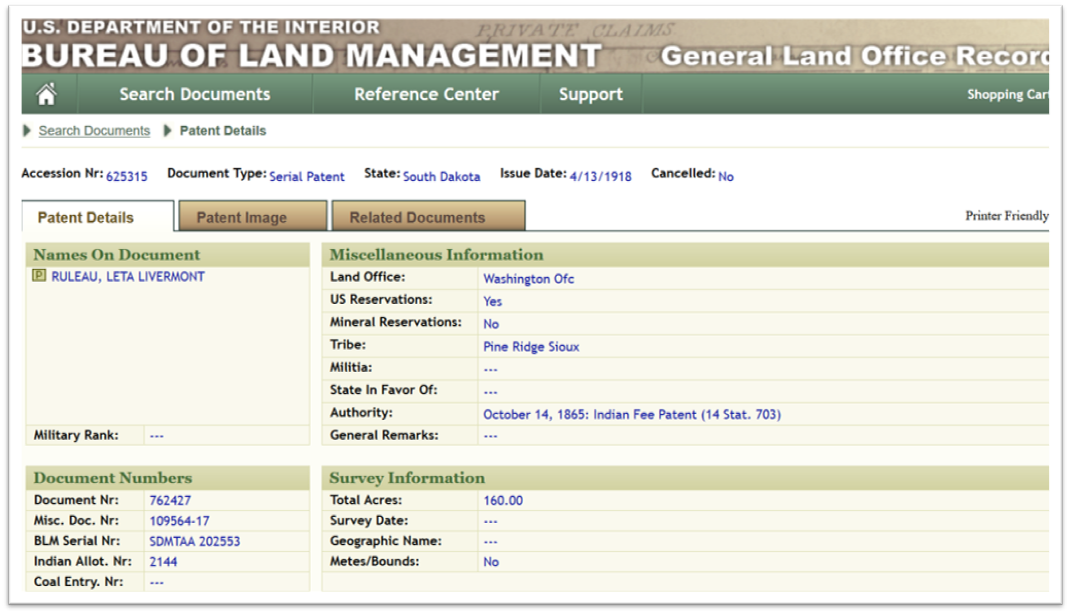Open the Support menu
The width and height of the screenshot is (1070, 614).
click(591, 94)
